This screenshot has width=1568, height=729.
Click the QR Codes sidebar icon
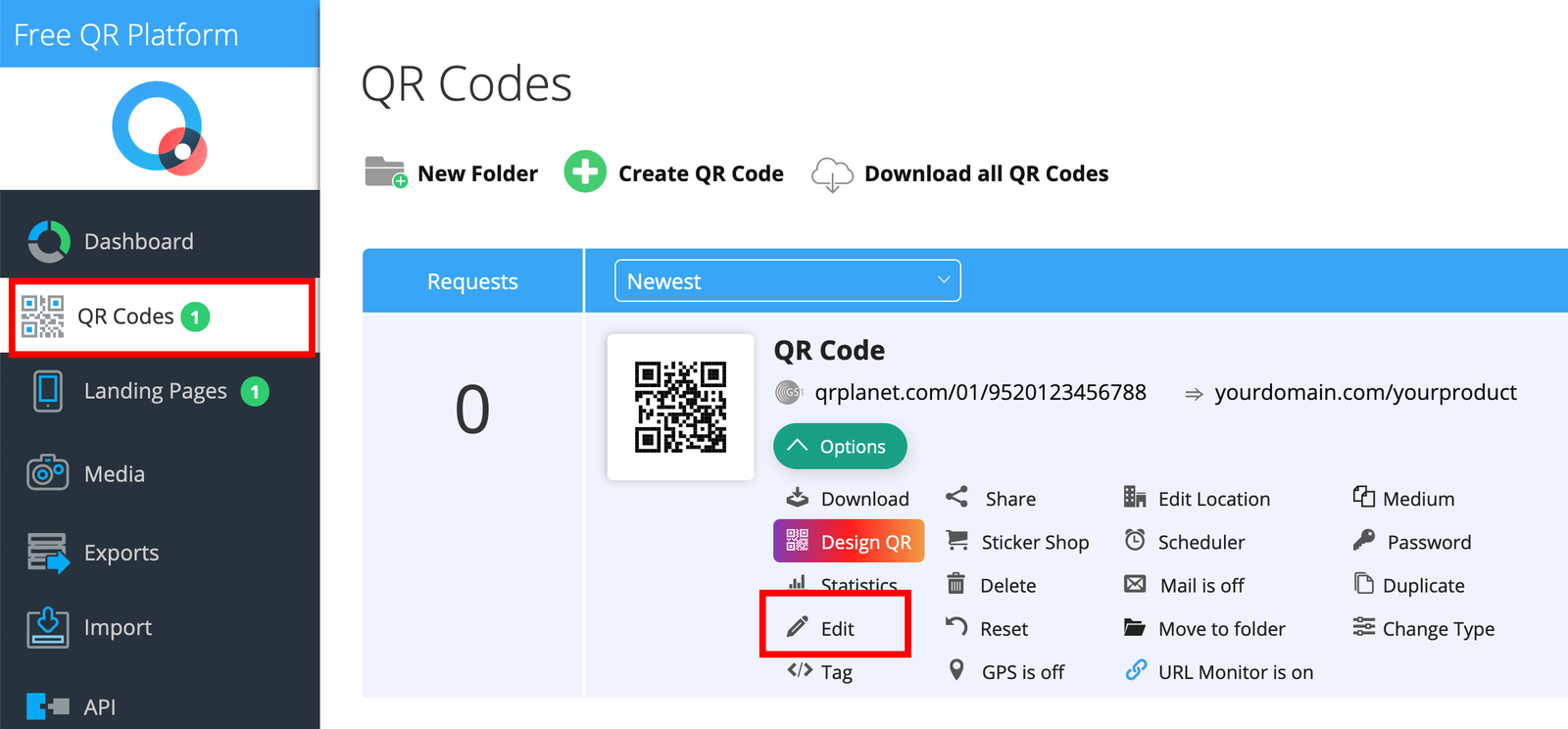(x=42, y=316)
